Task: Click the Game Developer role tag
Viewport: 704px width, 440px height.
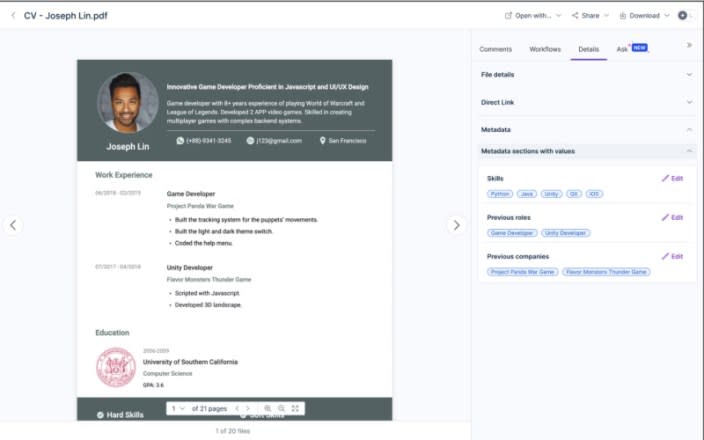Action: (512, 233)
